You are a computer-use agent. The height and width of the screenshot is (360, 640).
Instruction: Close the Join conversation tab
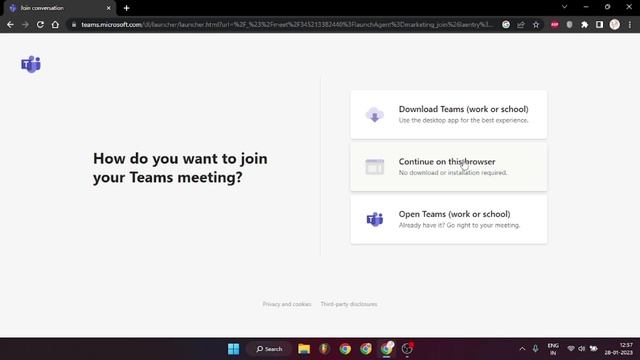(x=109, y=8)
